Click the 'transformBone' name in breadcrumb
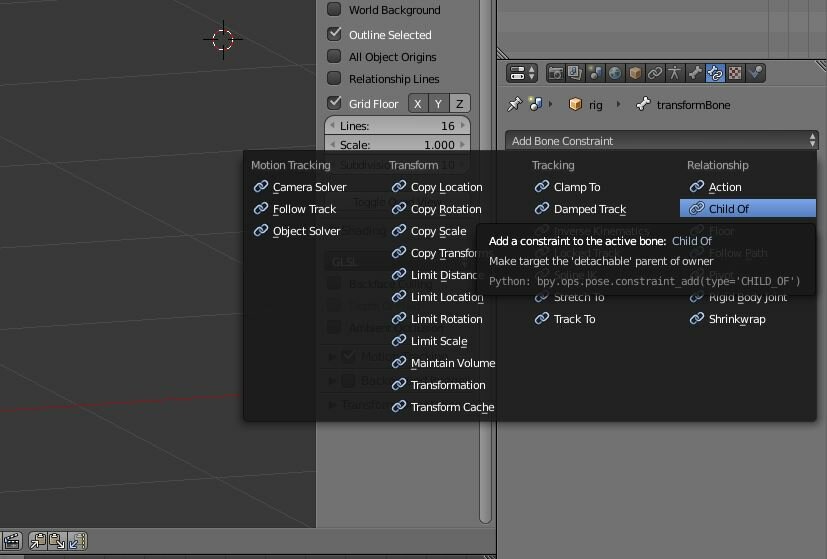This screenshot has width=827, height=559. tap(693, 105)
